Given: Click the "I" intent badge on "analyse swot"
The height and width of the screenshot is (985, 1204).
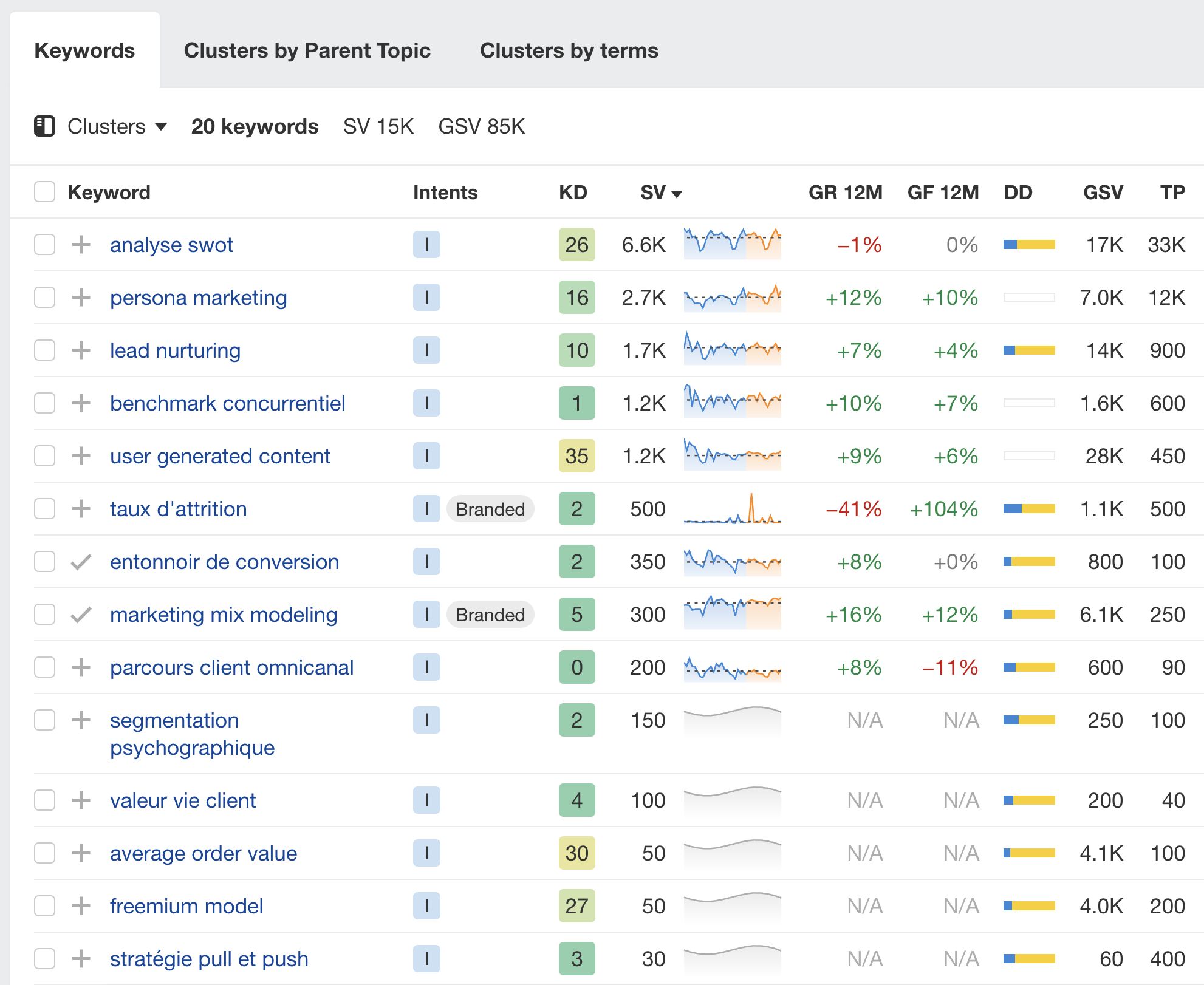Looking at the screenshot, I should pos(427,245).
